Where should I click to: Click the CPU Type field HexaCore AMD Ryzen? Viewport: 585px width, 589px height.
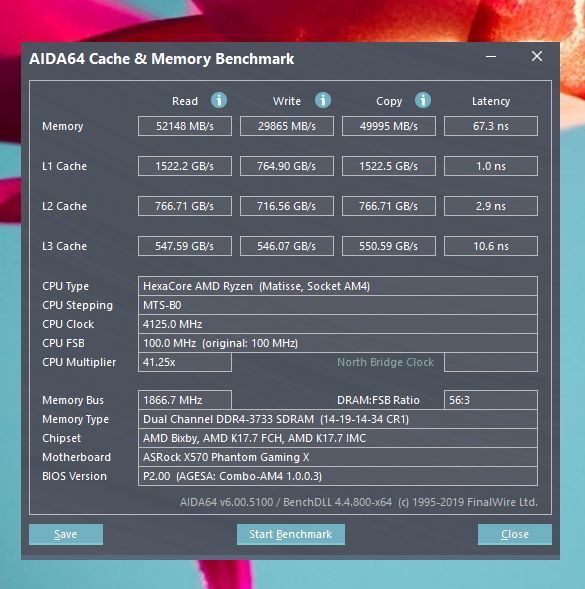(338, 286)
